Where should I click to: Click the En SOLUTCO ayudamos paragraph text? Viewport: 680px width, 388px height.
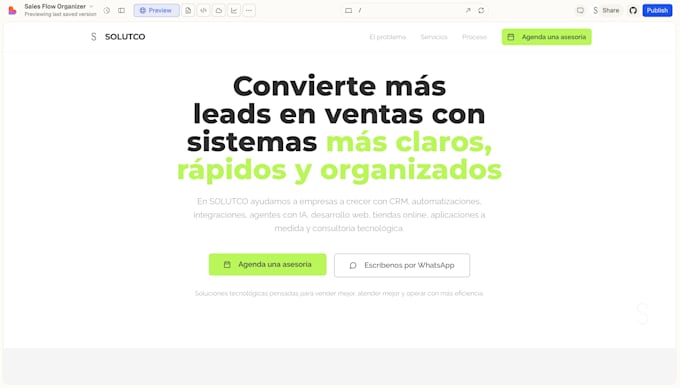pos(339,215)
